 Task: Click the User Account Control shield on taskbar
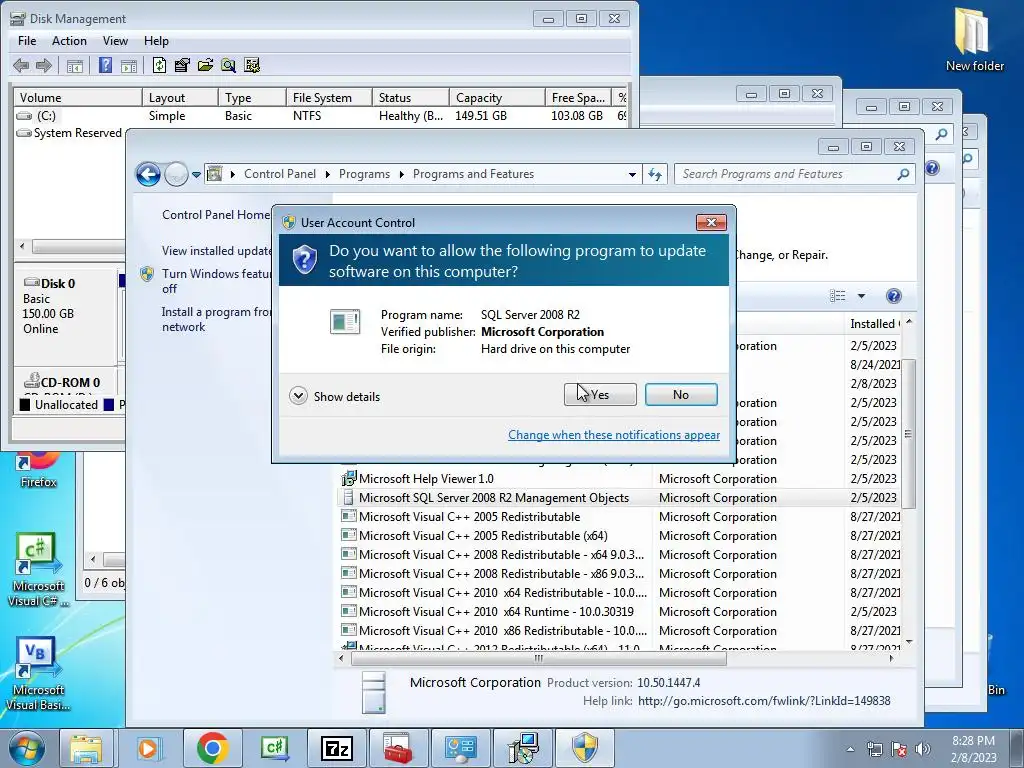point(584,748)
